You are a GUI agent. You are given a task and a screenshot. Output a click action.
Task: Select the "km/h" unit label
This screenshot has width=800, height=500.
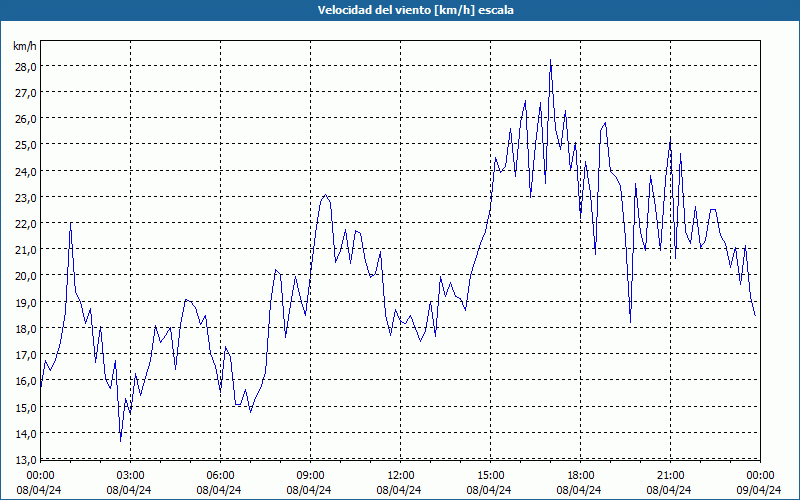[x=25, y=46]
